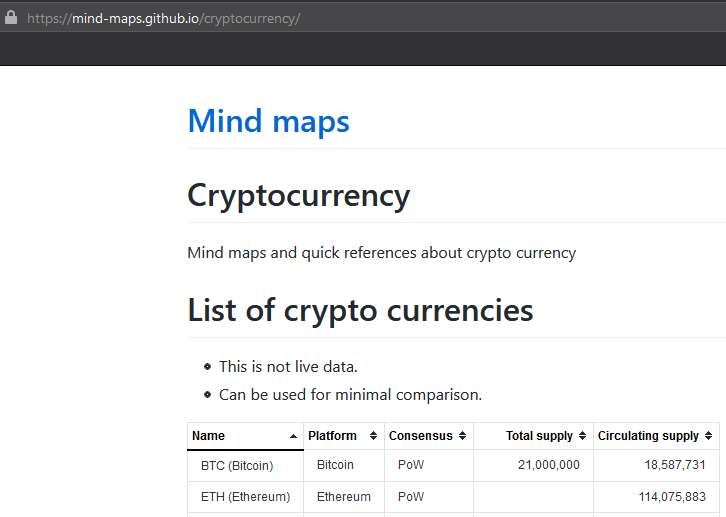Click the Total supply sort arrows icon
The height and width of the screenshot is (517, 726).
point(582,436)
